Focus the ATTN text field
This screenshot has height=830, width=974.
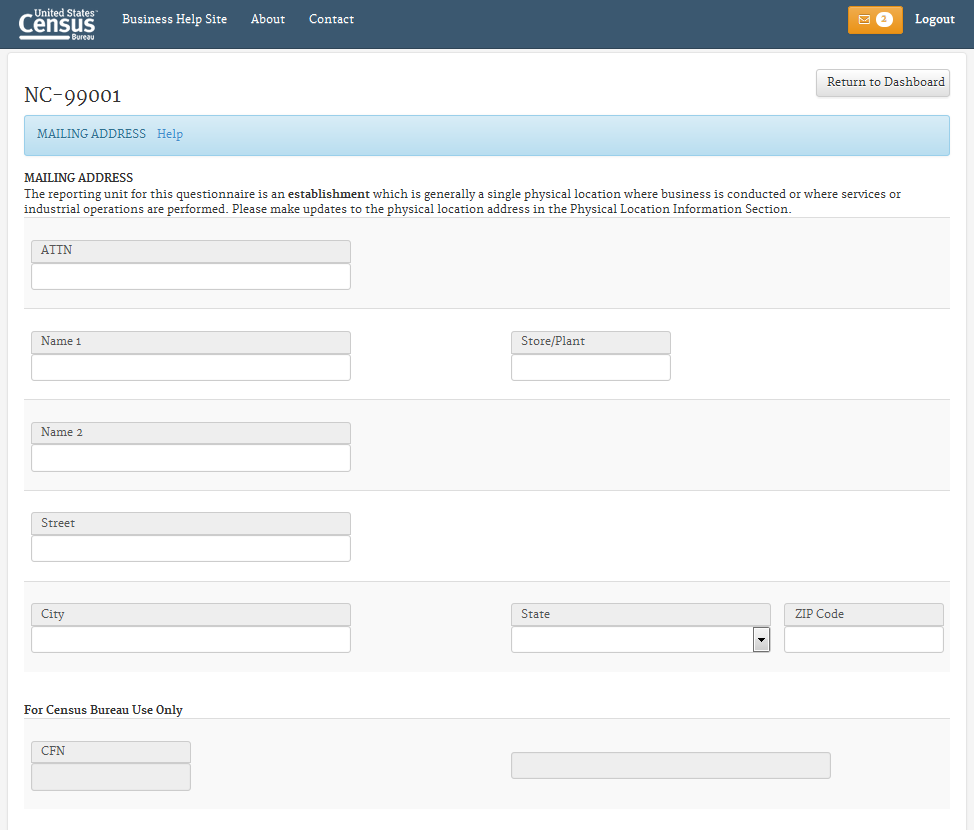pyautogui.click(x=191, y=276)
